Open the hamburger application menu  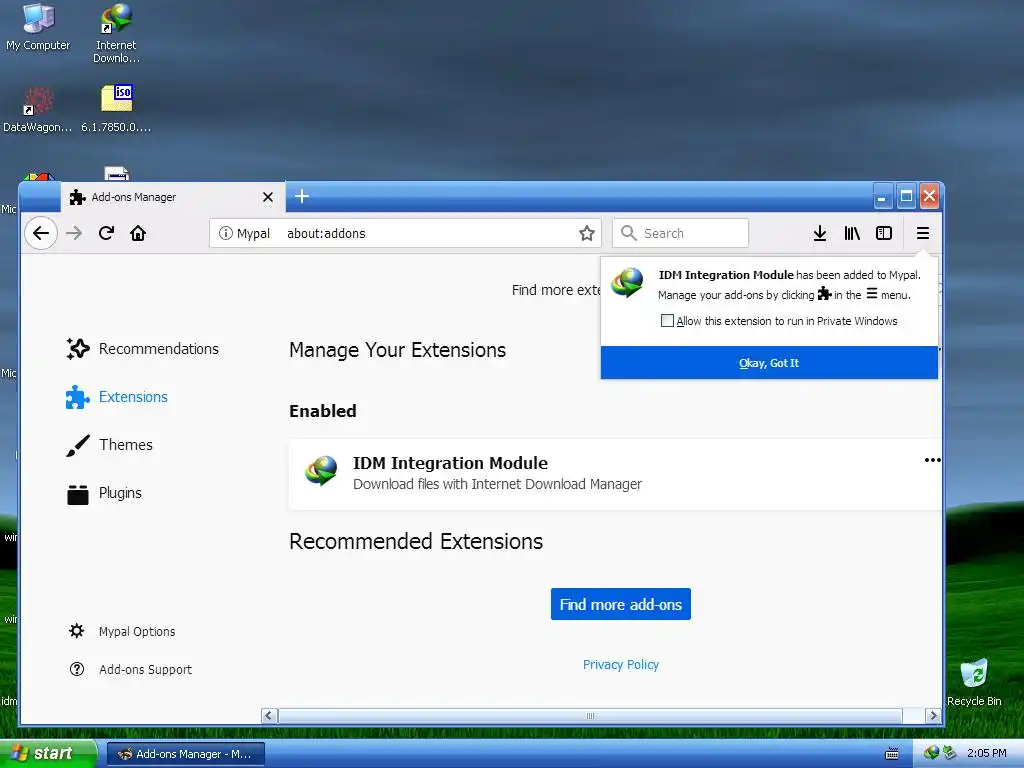click(x=922, y=233)
